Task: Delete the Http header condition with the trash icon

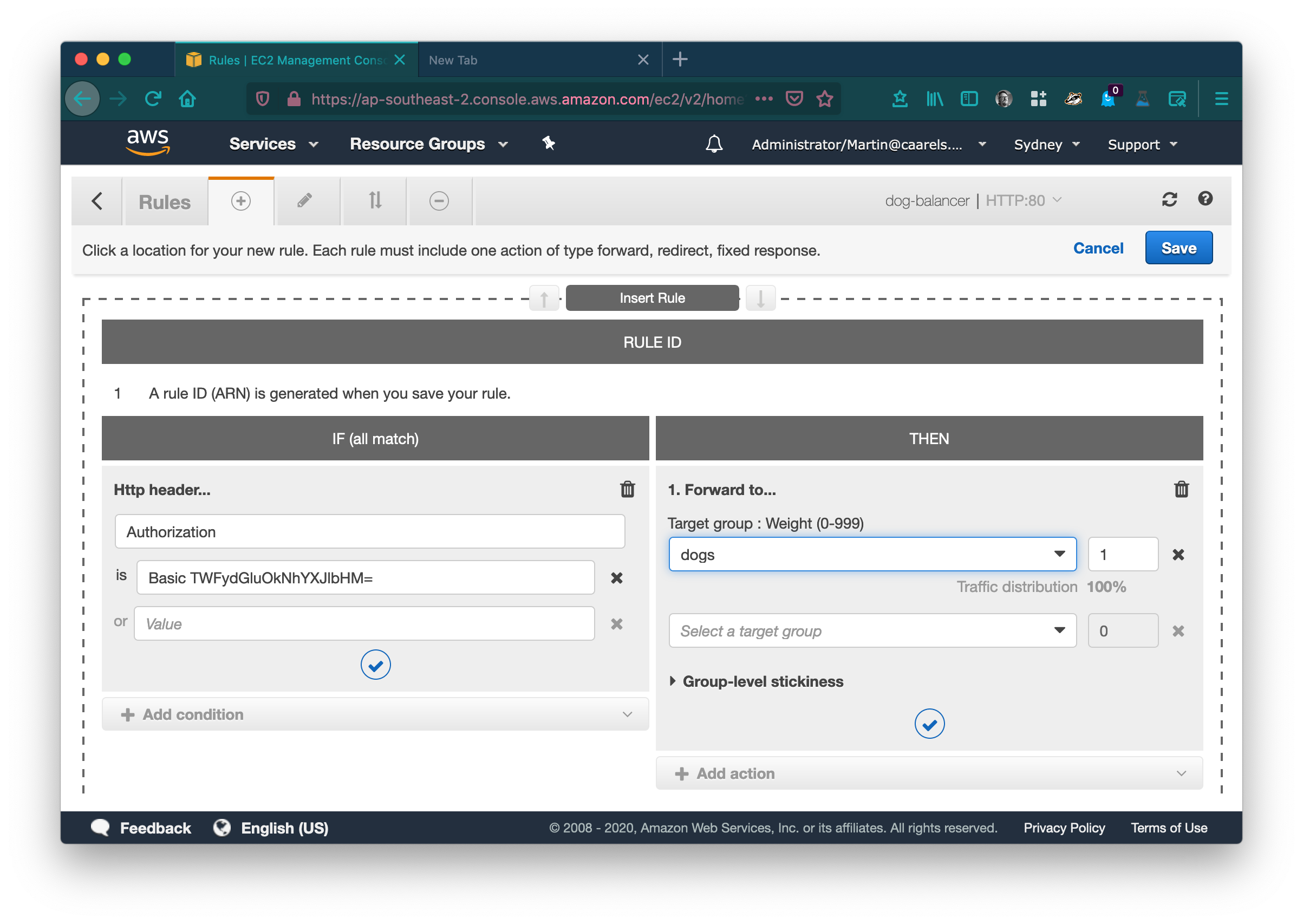Action: coord(627,490)
